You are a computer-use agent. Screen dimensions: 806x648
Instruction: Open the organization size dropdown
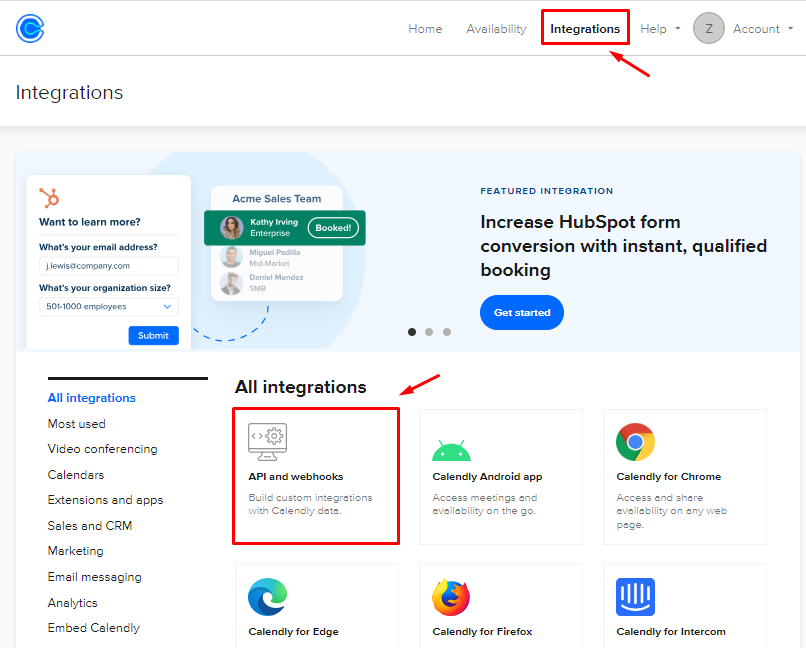109,306
